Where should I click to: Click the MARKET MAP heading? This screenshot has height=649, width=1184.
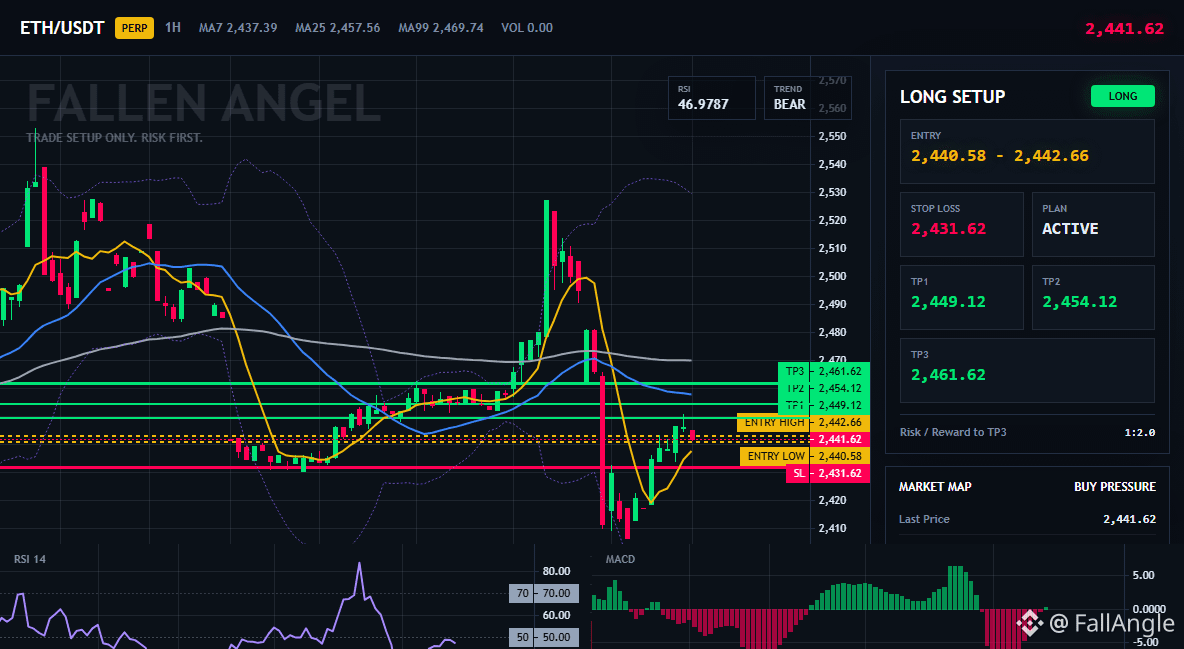coord(935,487)
